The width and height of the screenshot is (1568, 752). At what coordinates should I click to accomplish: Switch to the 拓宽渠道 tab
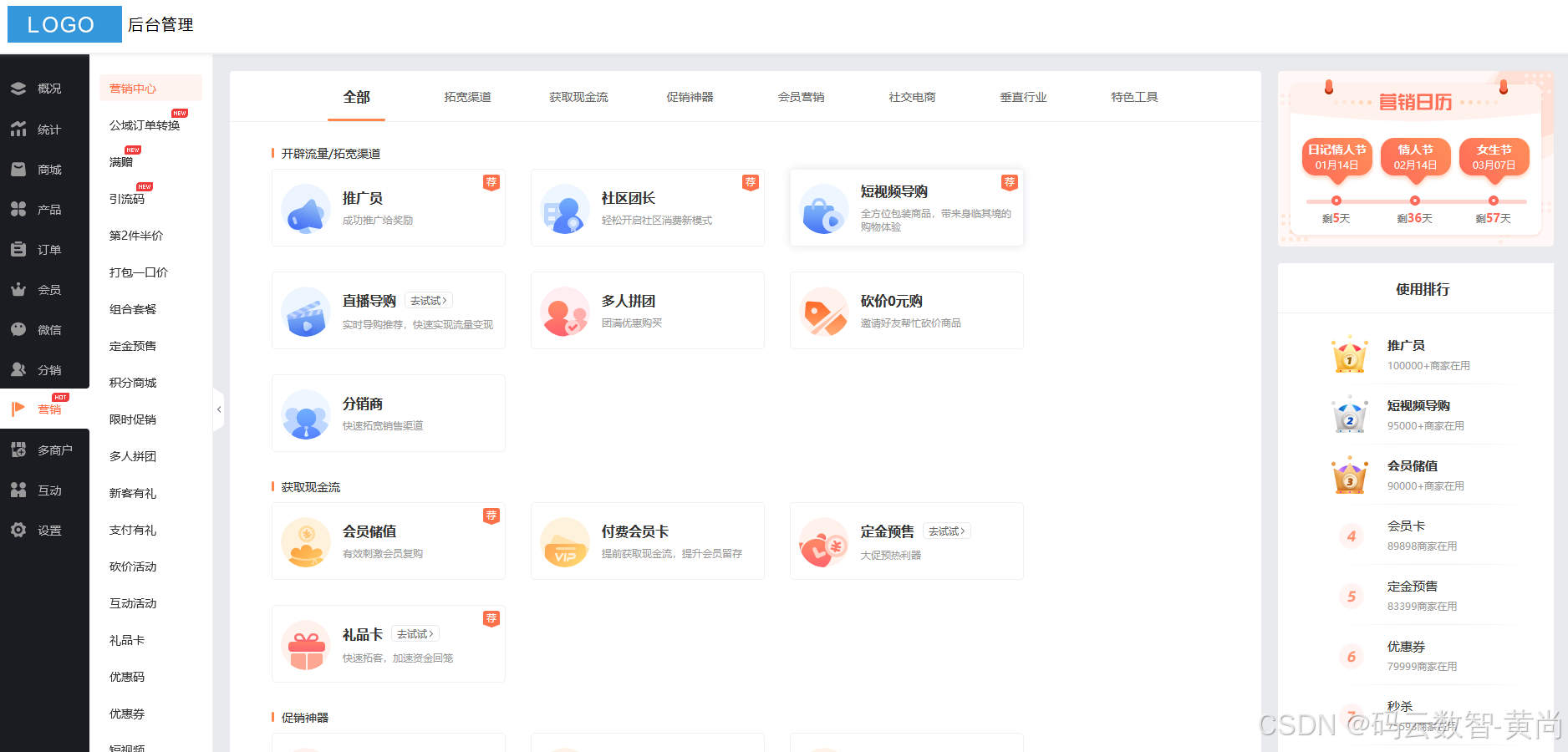point(467,97)
